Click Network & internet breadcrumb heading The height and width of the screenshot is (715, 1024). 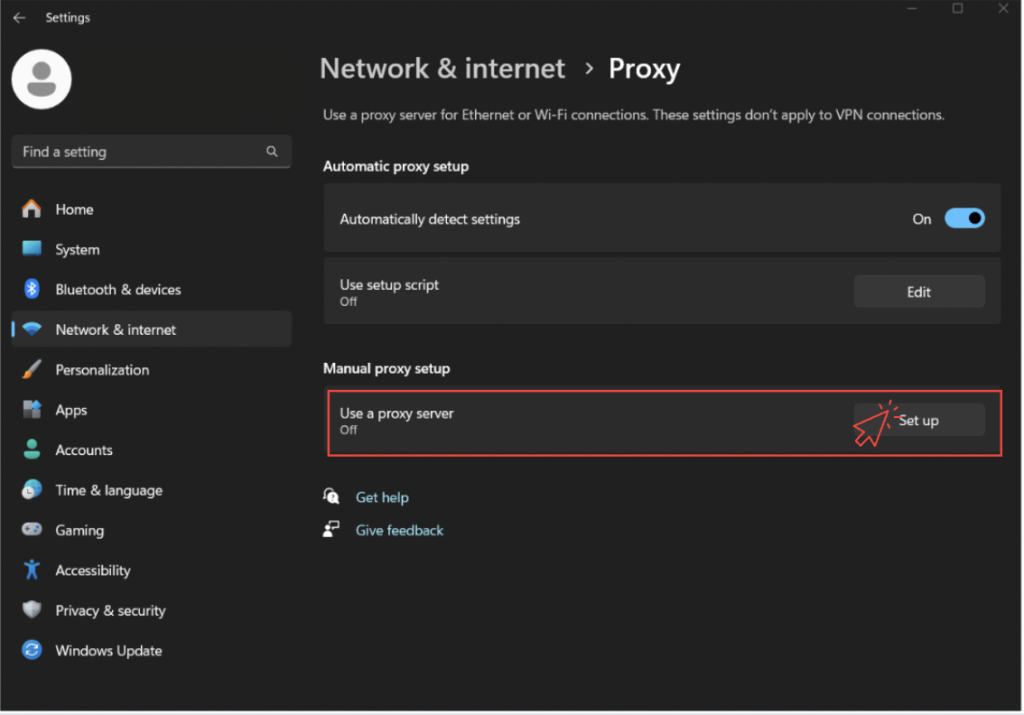[442, 69]
